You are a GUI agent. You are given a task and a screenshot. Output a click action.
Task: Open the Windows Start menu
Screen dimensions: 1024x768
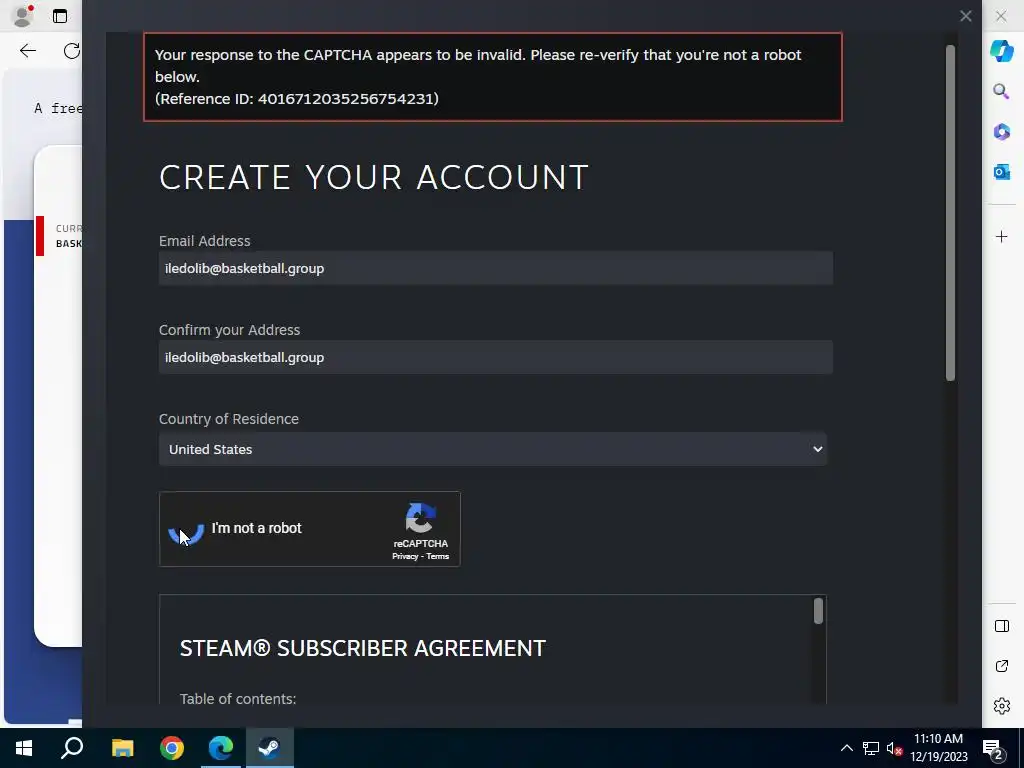coord(24,748)
